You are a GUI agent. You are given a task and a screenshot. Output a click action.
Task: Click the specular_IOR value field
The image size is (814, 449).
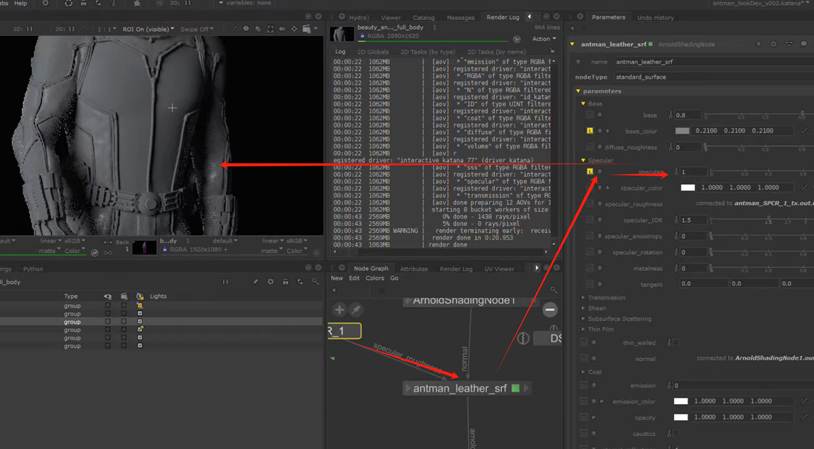[x=691, y=220]
